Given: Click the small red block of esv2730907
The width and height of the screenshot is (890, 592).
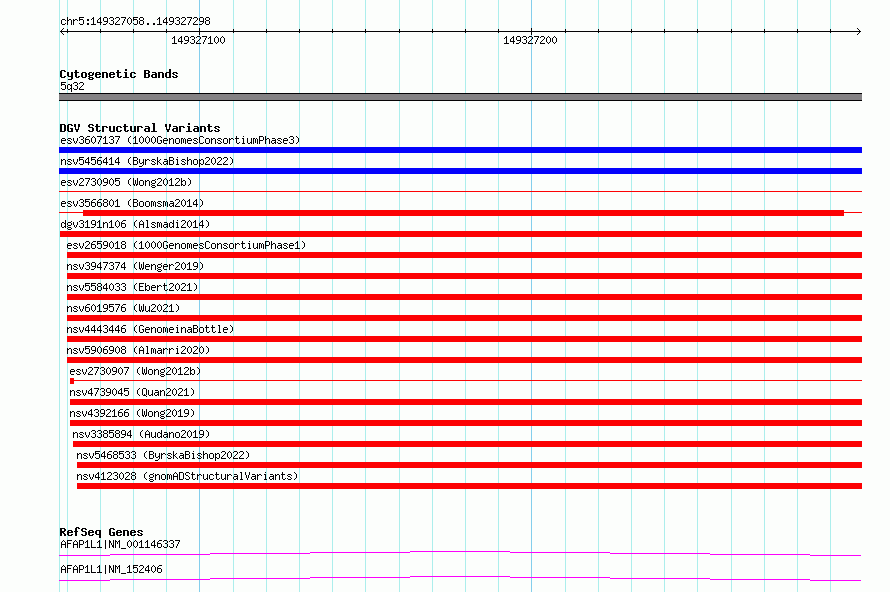Looking at the screenshot, I should pos(72,381).
